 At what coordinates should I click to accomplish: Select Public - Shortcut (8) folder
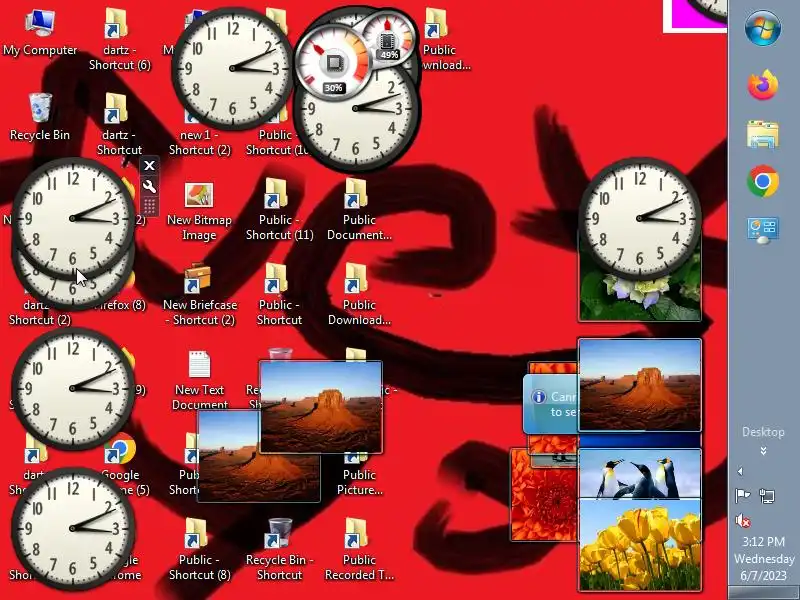click(199, 550)
